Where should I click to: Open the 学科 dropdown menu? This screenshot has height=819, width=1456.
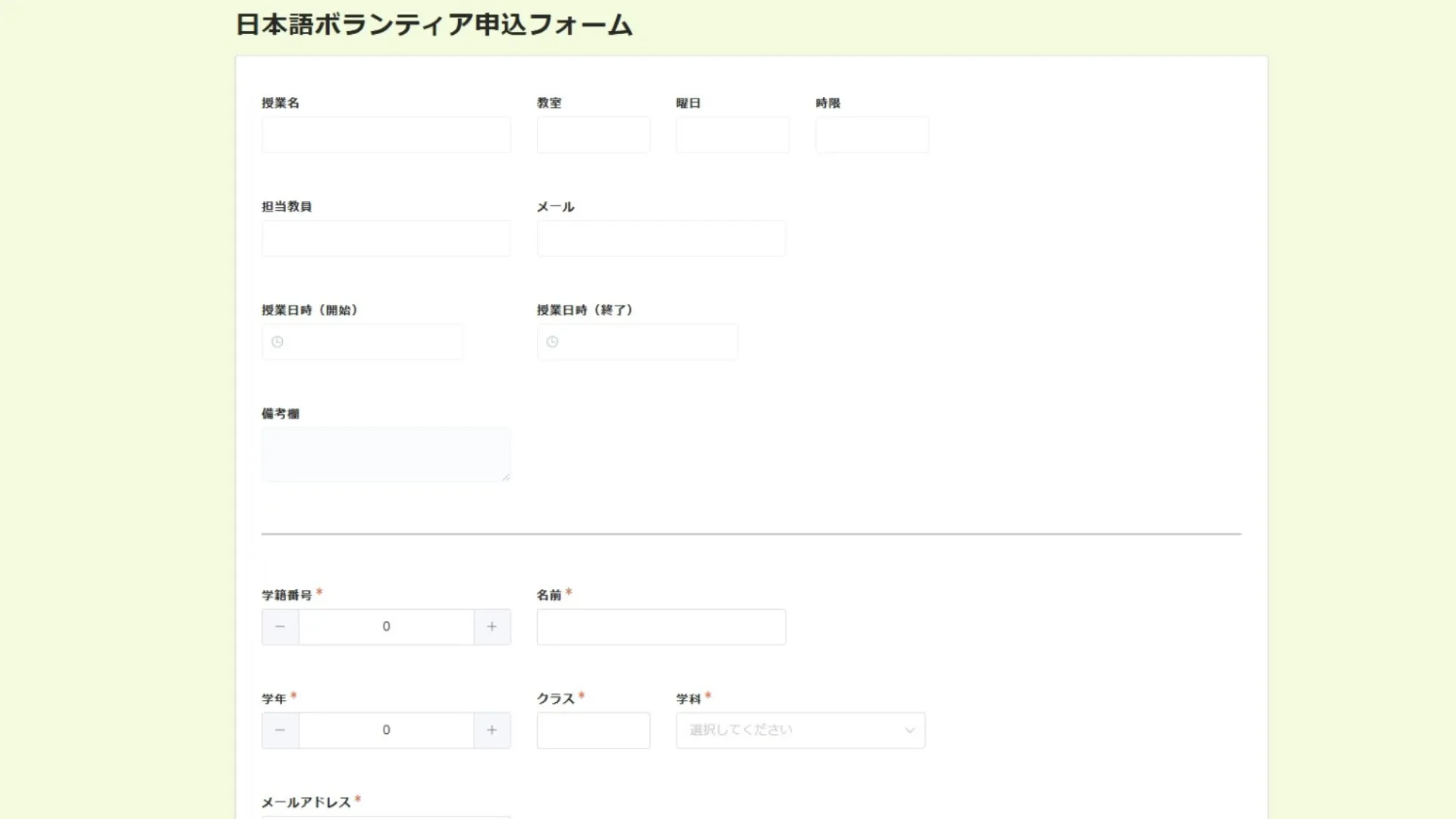(789, 730)
